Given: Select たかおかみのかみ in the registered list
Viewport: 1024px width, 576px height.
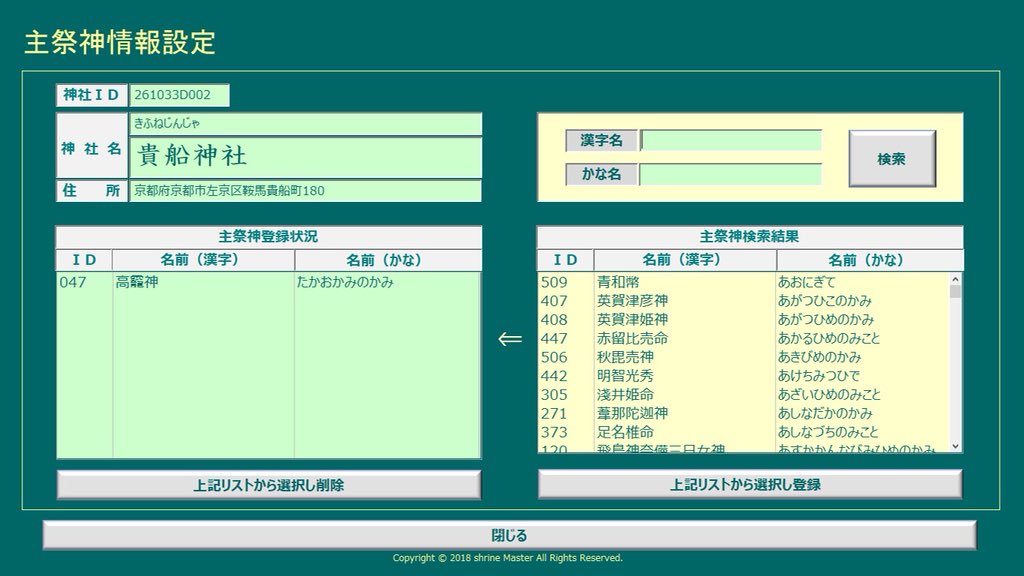Looking at the screenshot, I should [345, 282].
